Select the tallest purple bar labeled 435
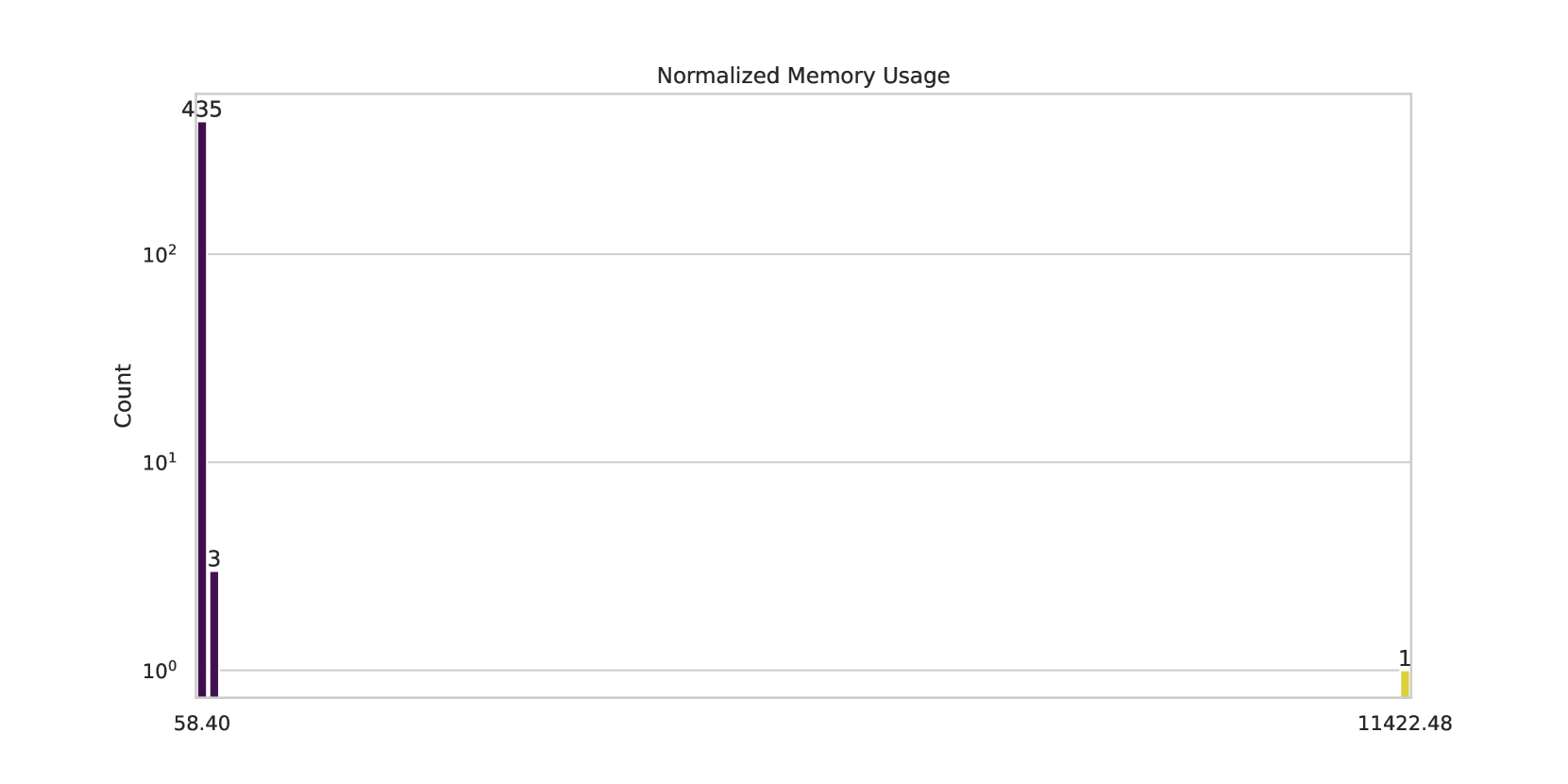Viewport: 1568px width, 784px height. (x=202, y=406)
